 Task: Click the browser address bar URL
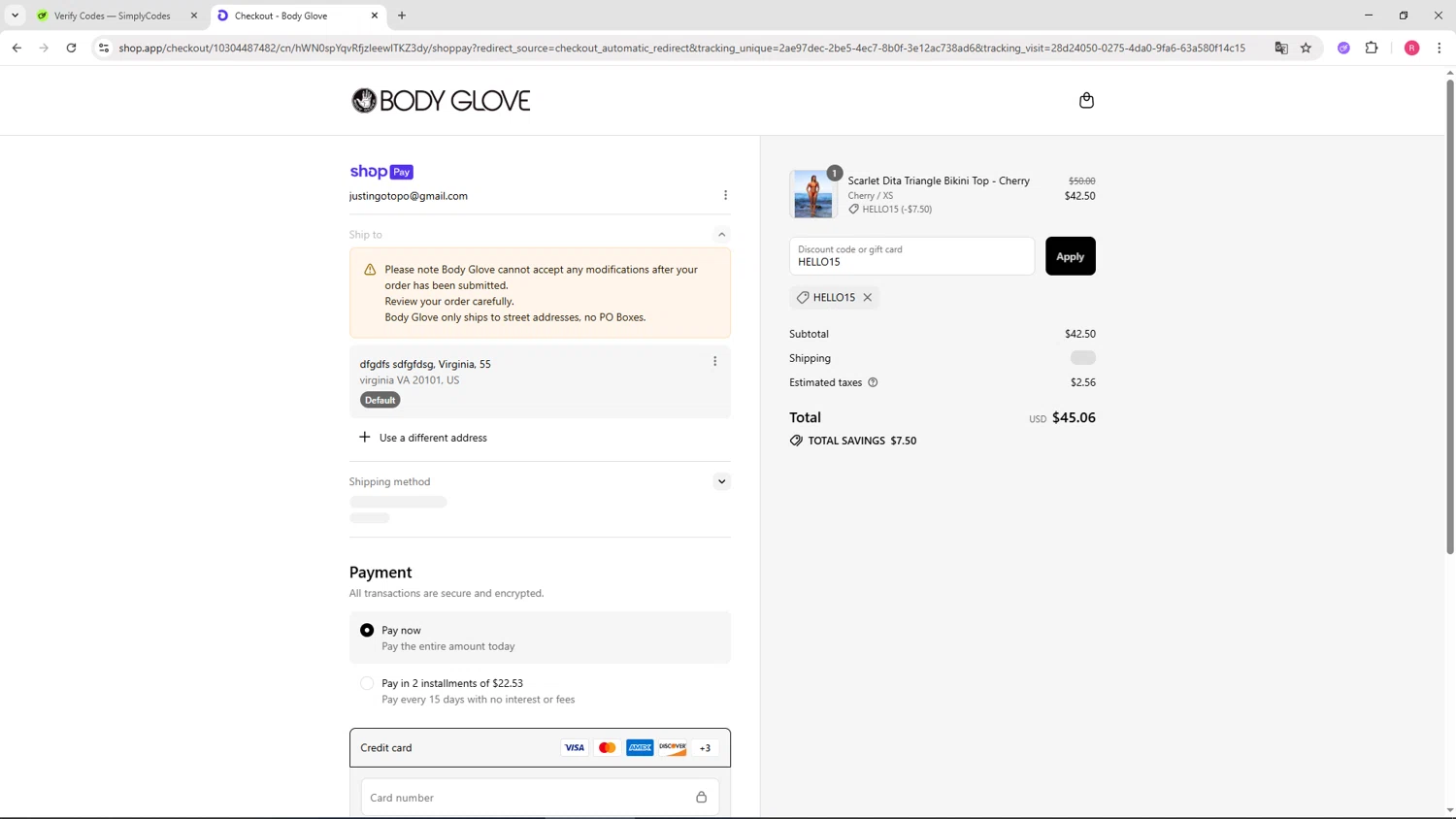(x=681, y=48)
